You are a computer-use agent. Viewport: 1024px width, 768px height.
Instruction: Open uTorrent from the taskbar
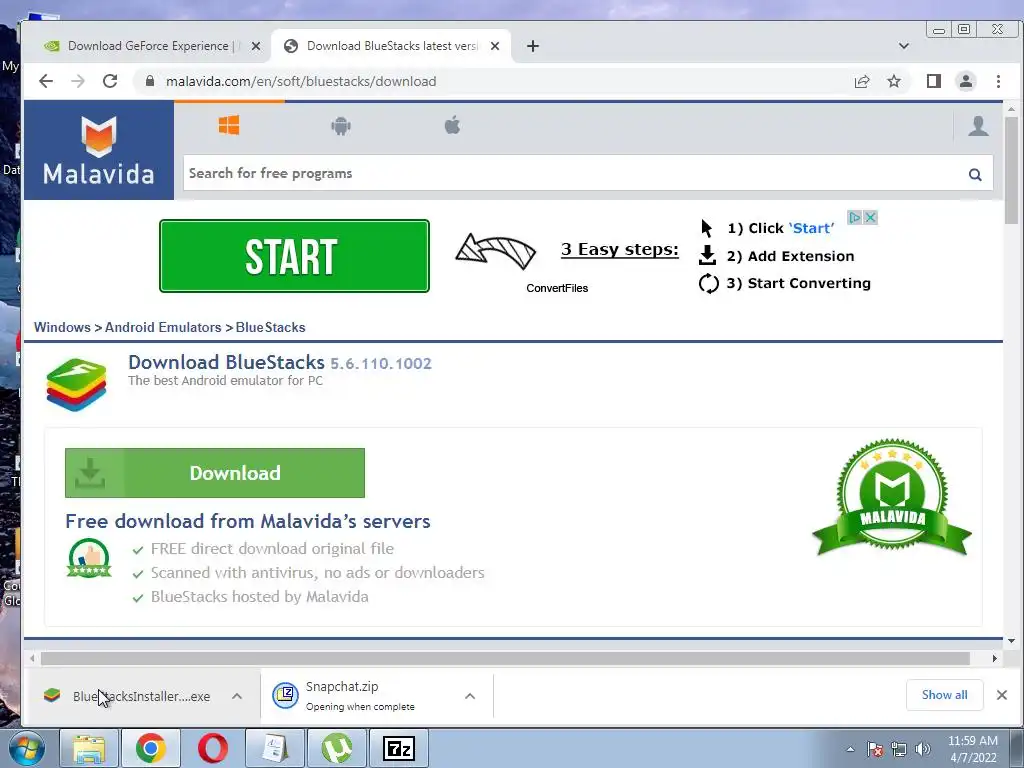[337, 748]
